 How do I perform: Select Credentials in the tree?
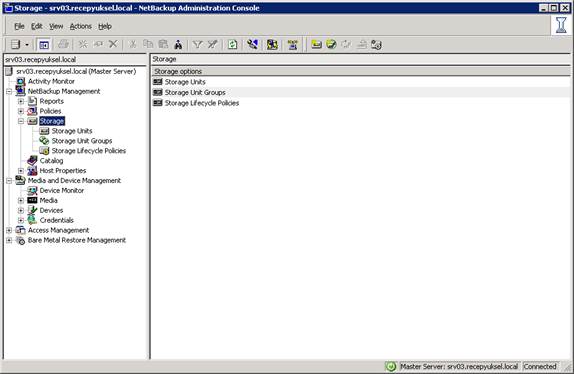(x=56, y=220)
